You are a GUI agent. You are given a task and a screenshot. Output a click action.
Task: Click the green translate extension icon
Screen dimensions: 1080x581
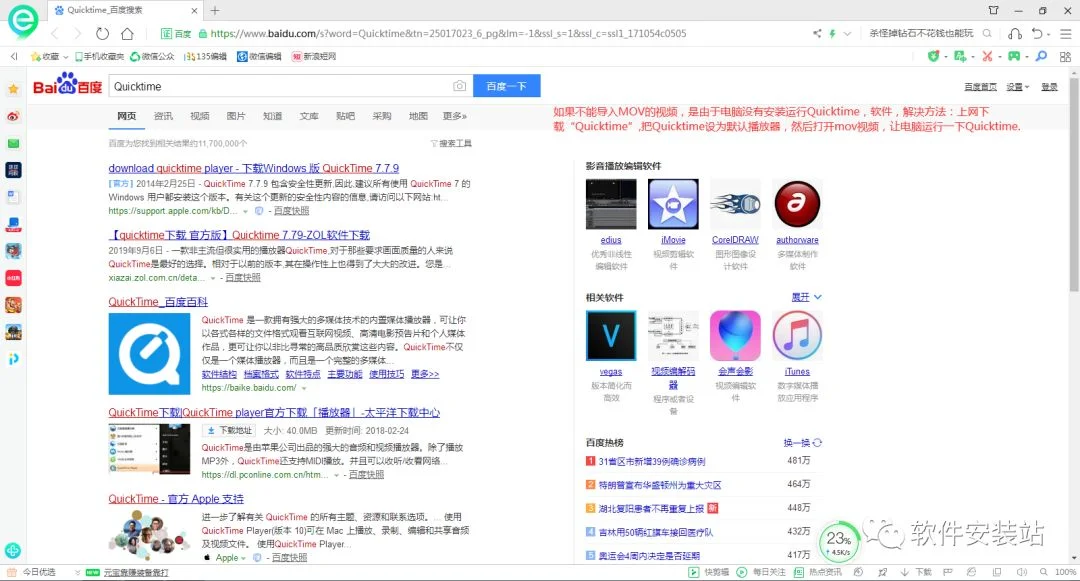959,56
